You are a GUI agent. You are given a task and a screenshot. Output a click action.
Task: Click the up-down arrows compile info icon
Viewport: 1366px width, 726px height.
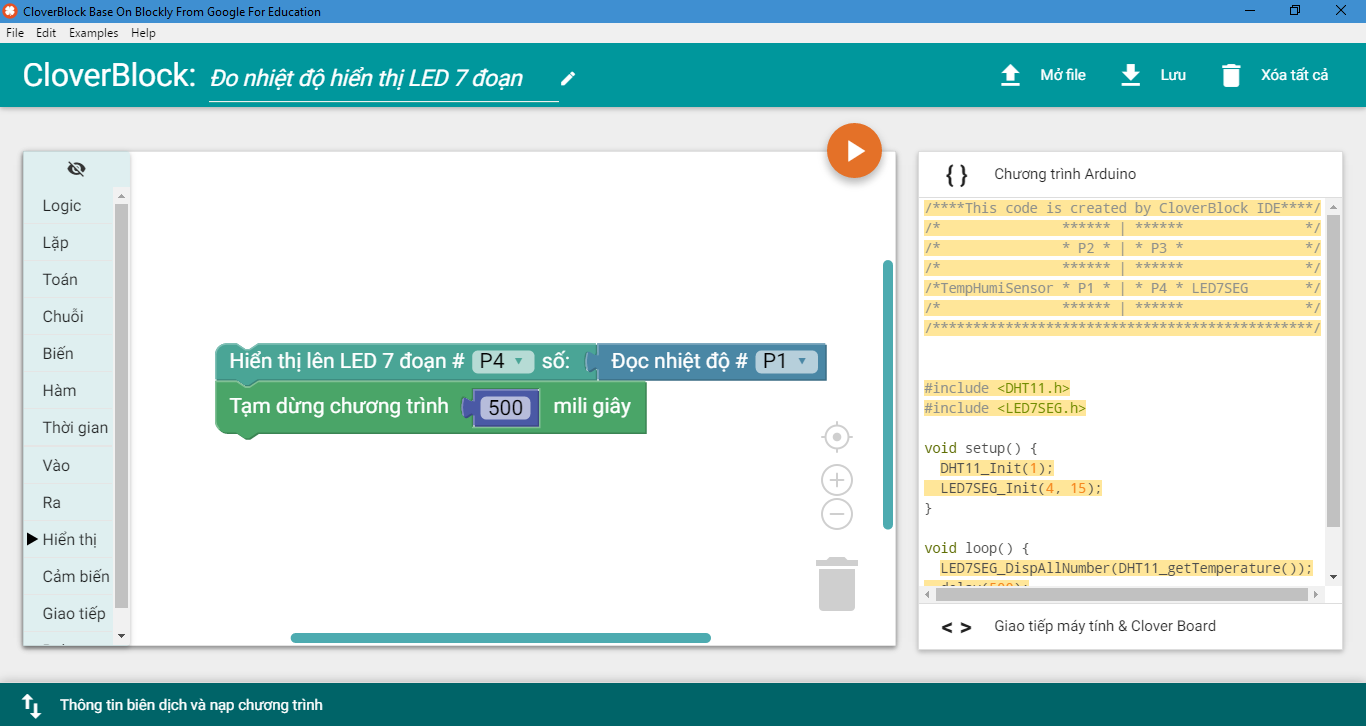click(x=31, y=706)
